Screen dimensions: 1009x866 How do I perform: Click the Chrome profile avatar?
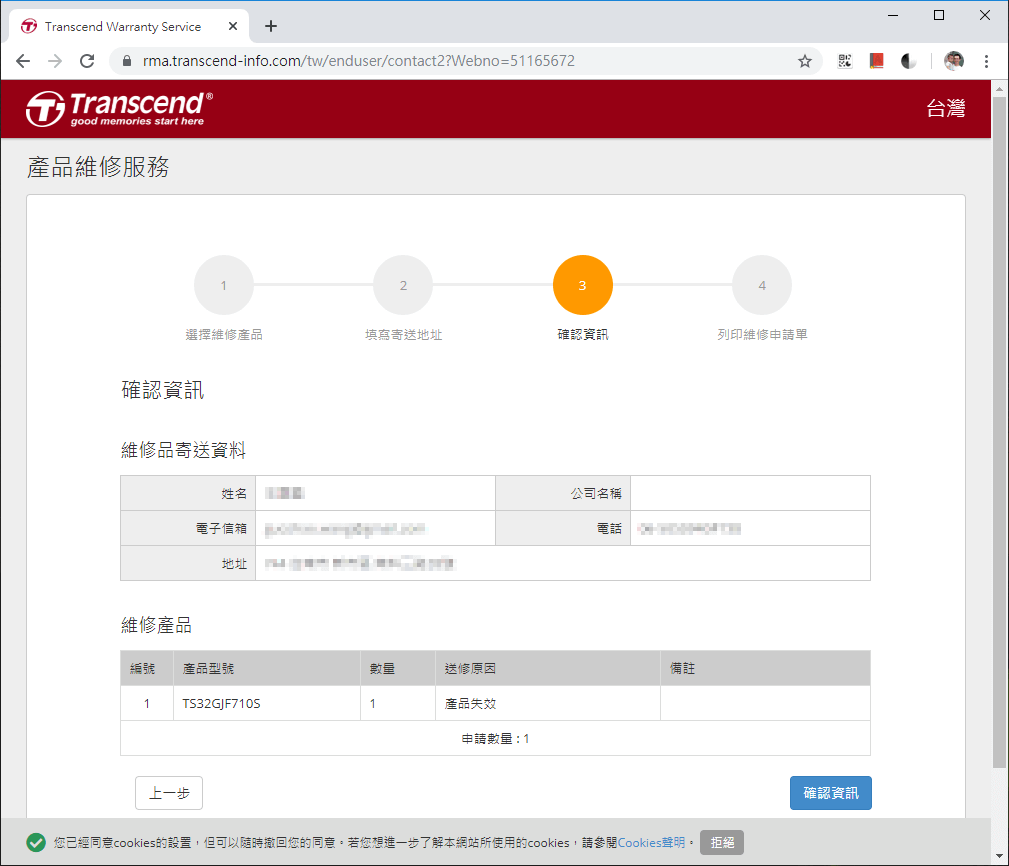[x=953, y=61]
